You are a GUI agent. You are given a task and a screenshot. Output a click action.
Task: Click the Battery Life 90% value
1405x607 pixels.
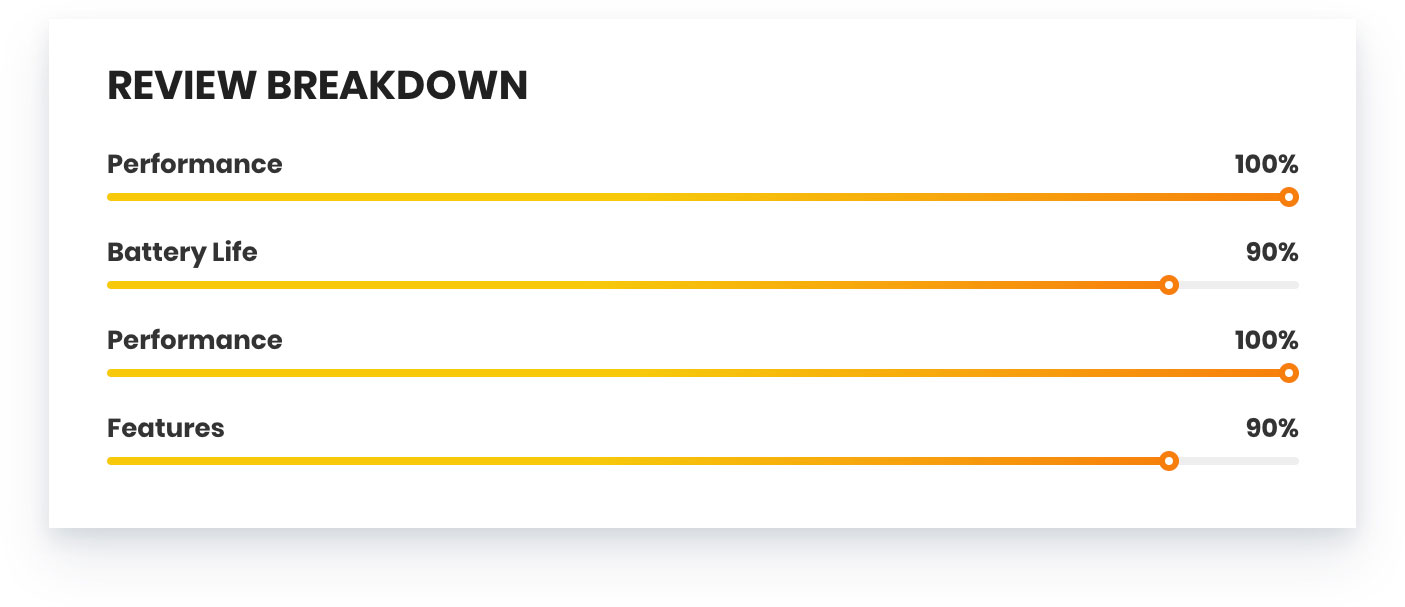click(x=1272, y=252)
